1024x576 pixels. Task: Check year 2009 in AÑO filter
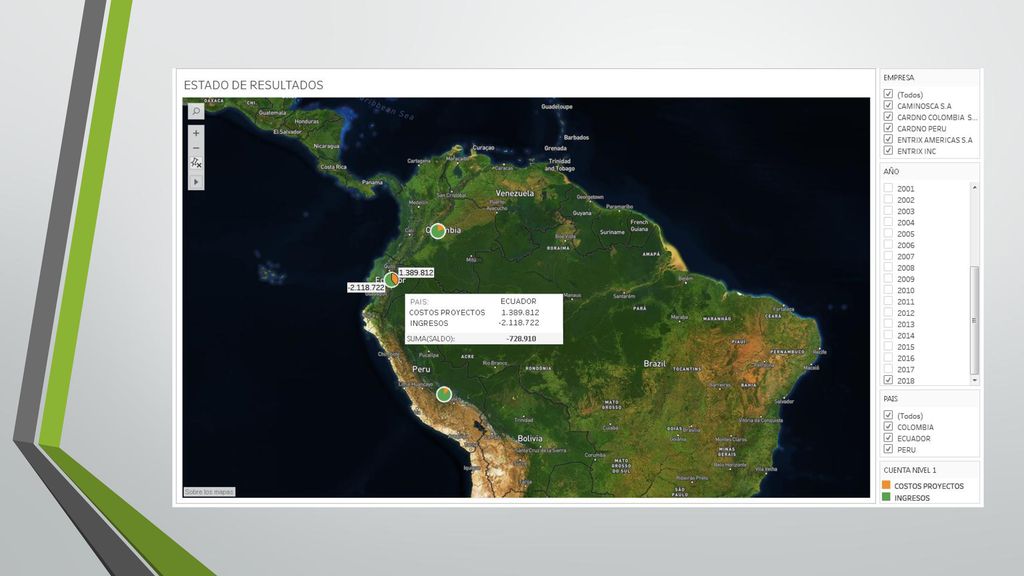[x=888, y=279]
